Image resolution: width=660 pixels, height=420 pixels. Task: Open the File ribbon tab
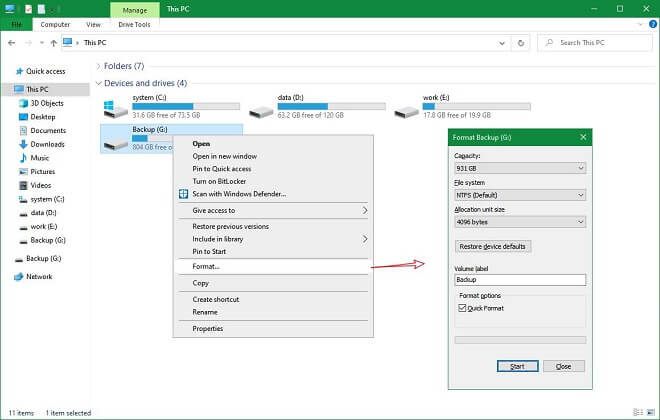[x=16, y=24]
